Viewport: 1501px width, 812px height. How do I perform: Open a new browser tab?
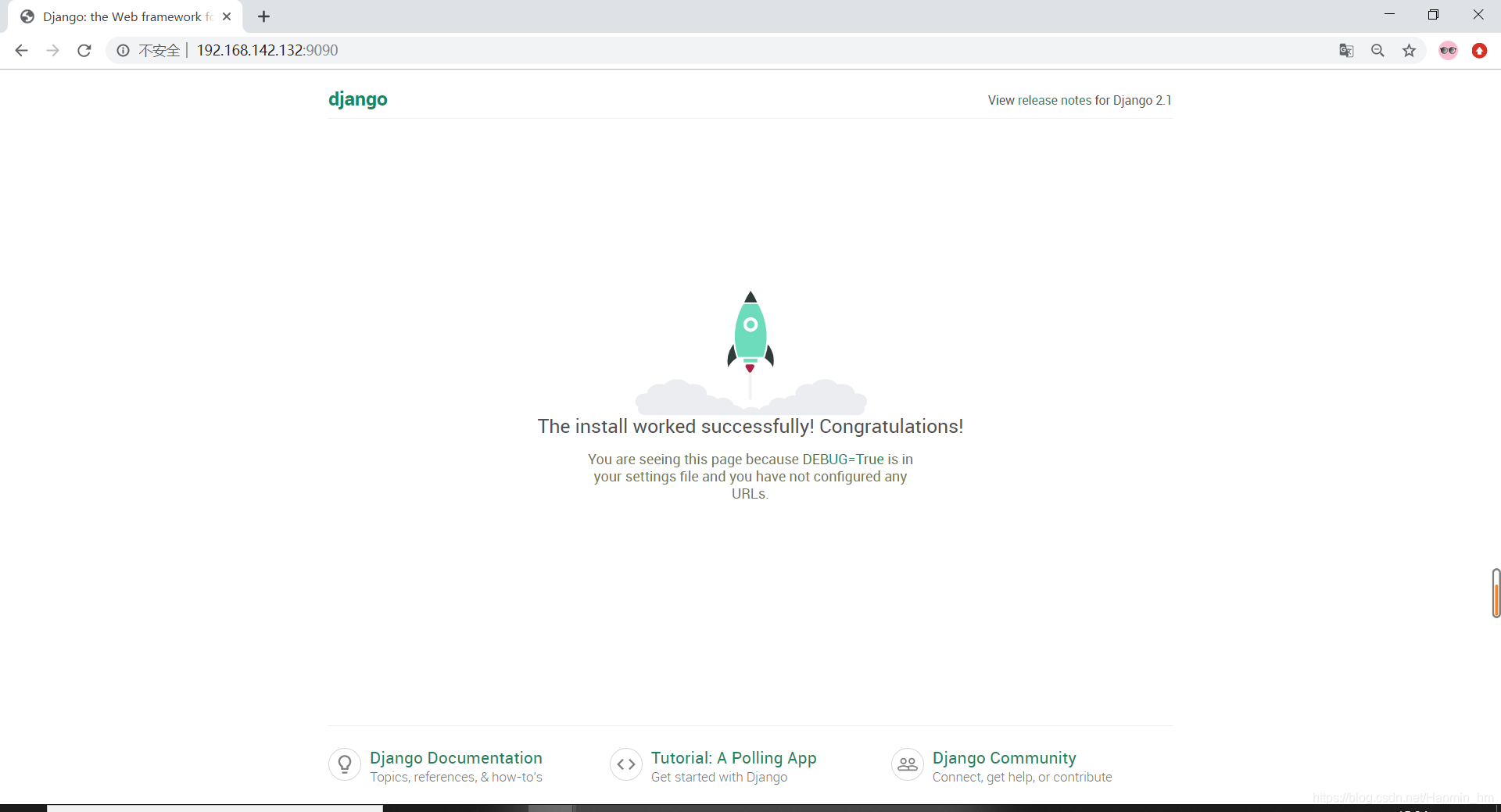(x=264, y=16)
